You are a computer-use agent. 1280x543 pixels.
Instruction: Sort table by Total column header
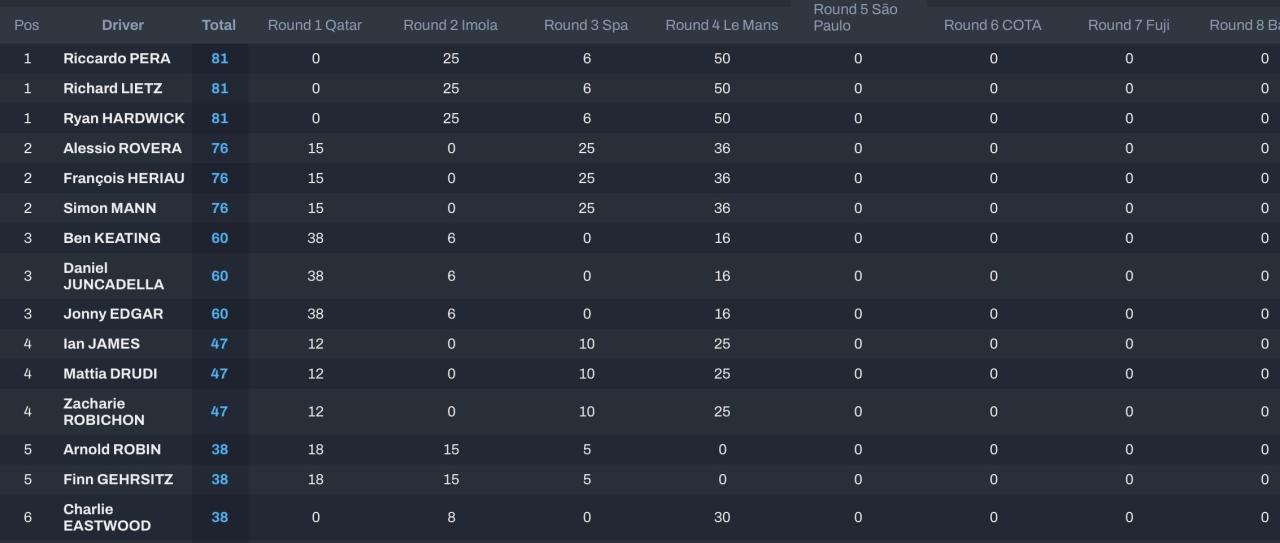pos(219,25)
